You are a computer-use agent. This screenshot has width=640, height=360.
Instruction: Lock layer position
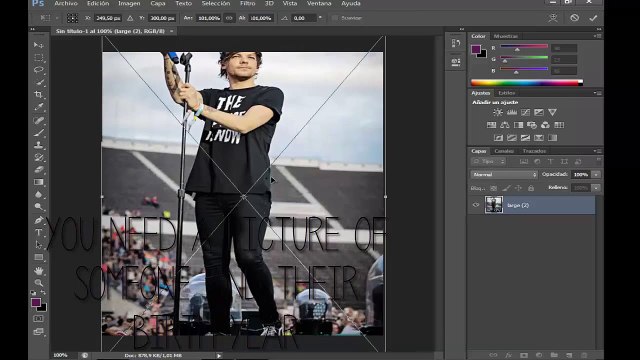pyautogui.click(x=518, y=188)
